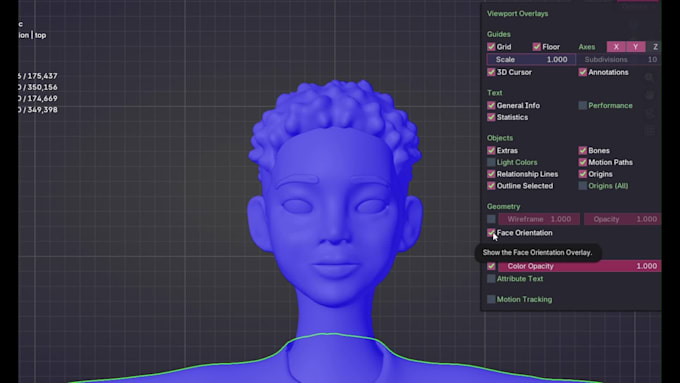
Task: Uncheck the Origins checkbox
Action: pyautogui.click(x=582, y=174)
